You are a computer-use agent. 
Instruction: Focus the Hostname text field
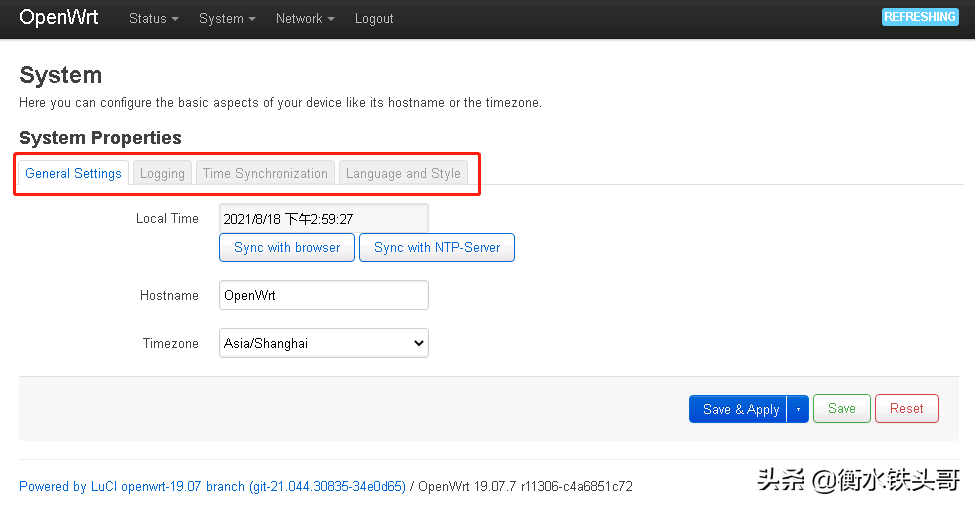click(323, 295)
